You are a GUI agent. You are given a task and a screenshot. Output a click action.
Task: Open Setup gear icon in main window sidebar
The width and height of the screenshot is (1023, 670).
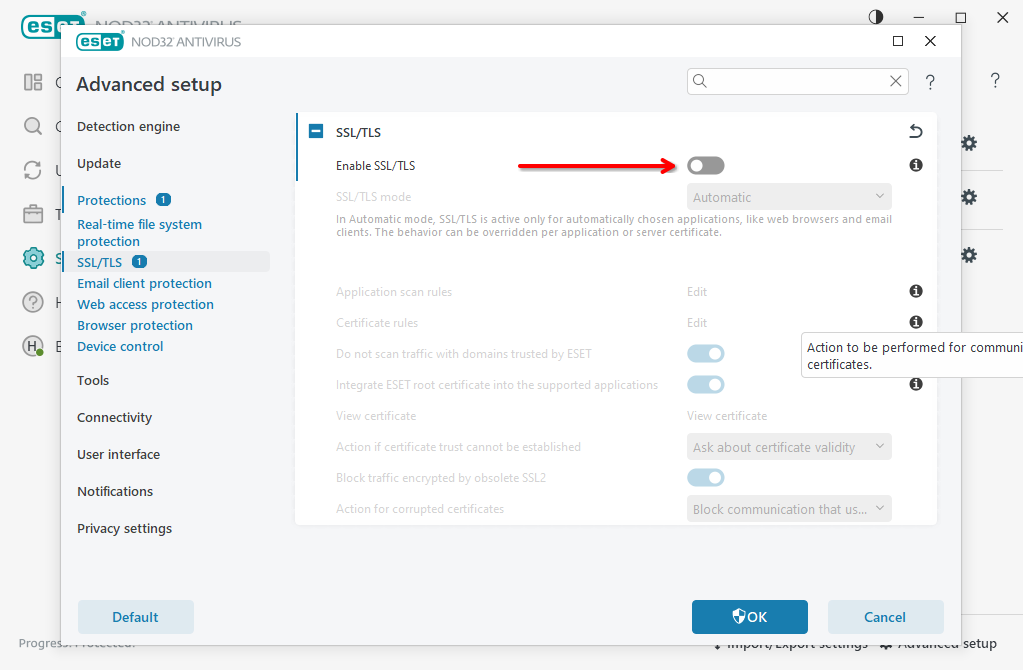pos(33,258)
